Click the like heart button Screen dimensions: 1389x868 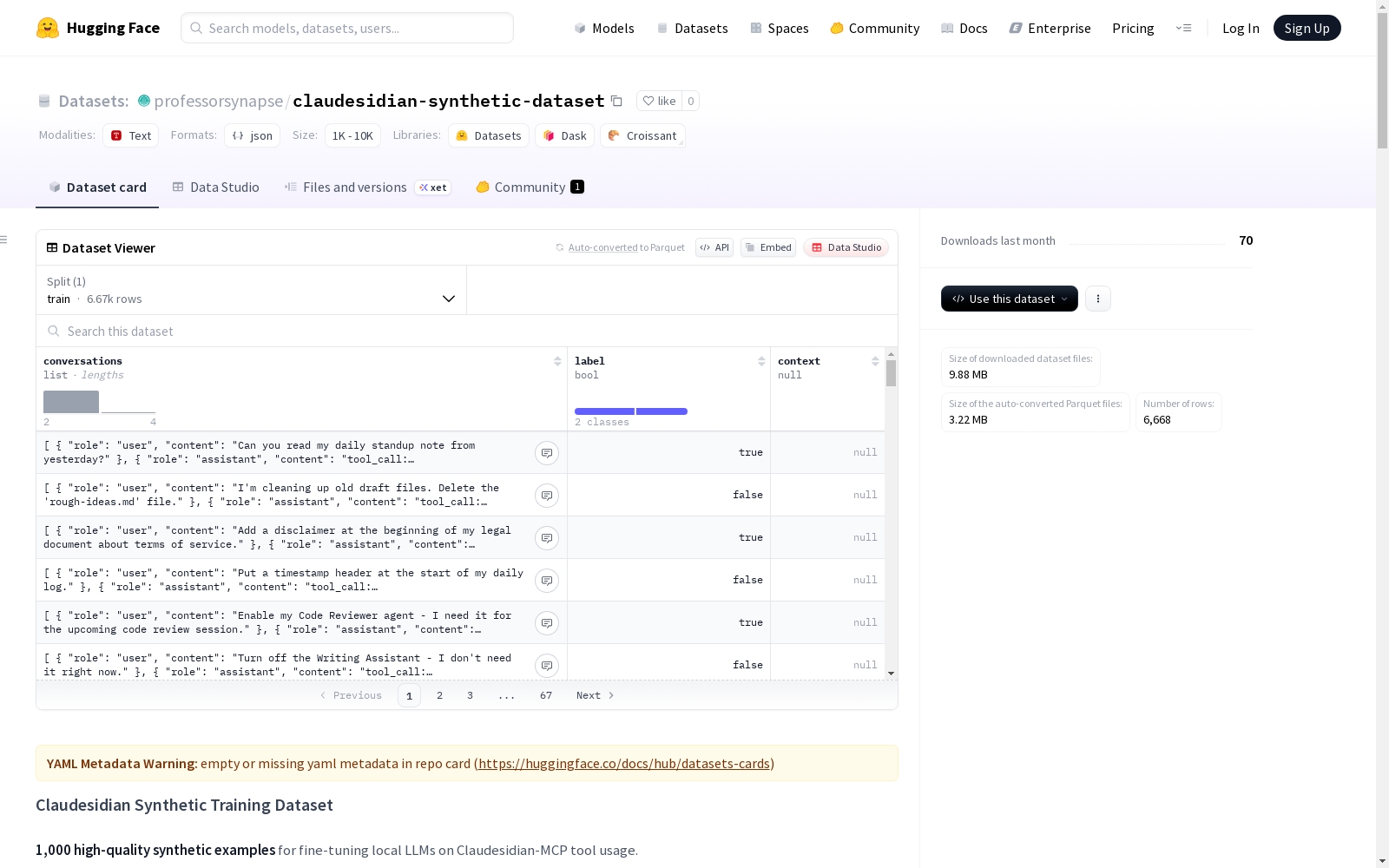(659, 101)
